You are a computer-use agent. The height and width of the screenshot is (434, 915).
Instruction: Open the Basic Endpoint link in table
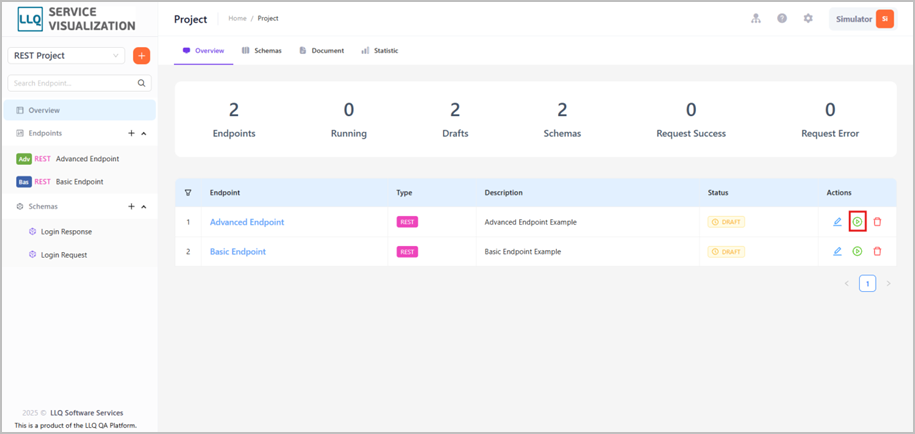pos(238,251)
